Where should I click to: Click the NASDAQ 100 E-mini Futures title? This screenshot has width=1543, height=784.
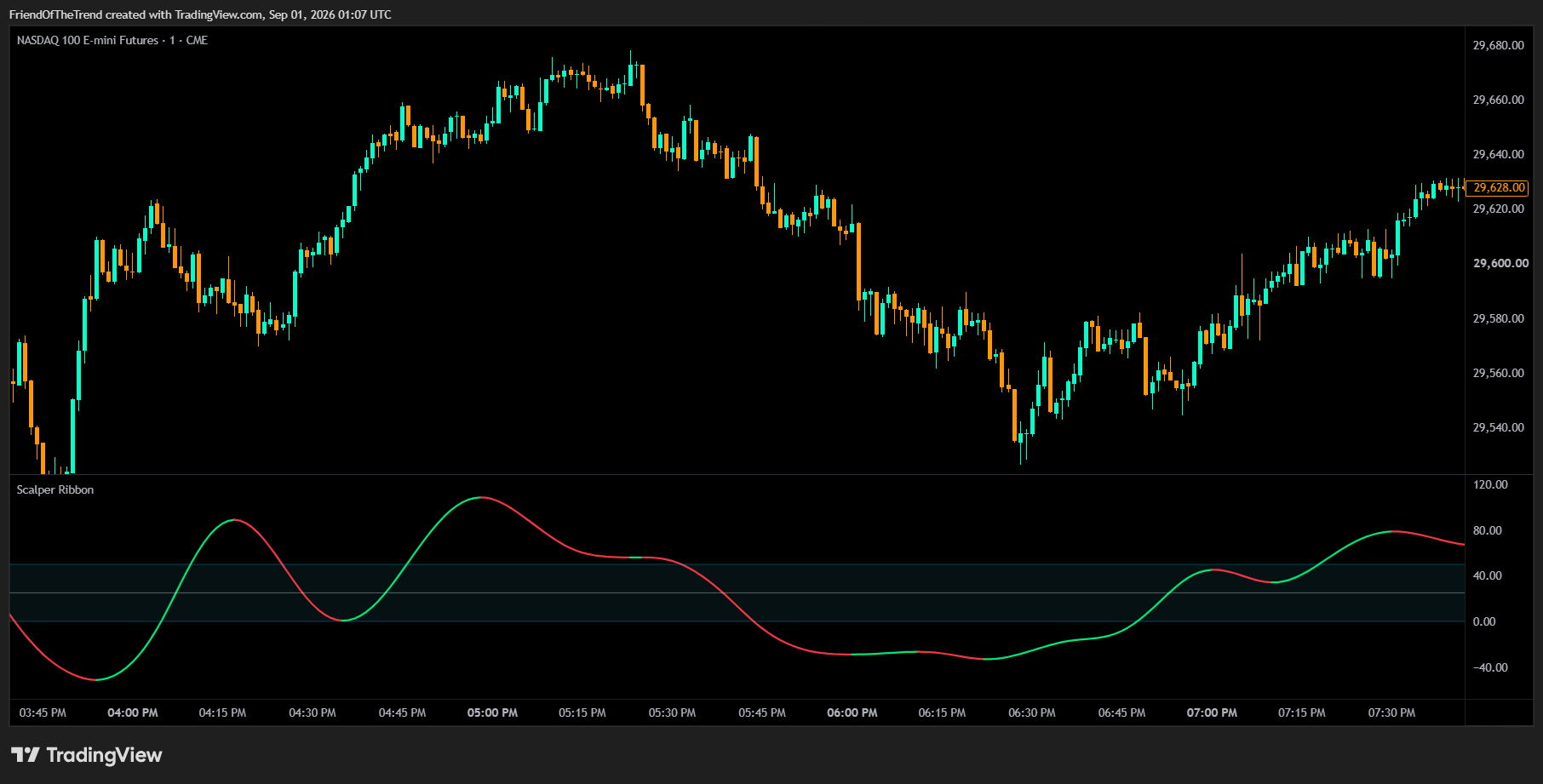point(112,40)
